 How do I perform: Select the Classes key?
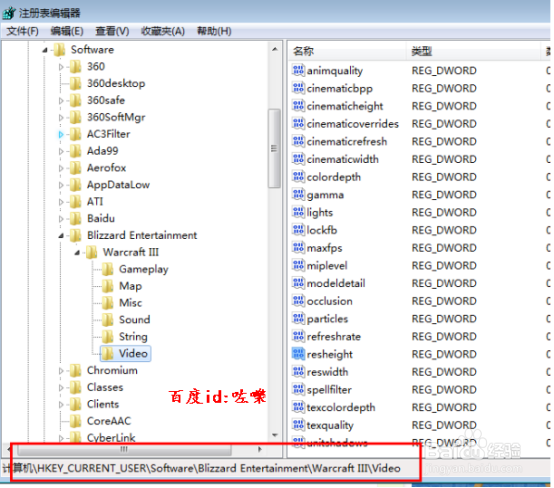[105, 387]
